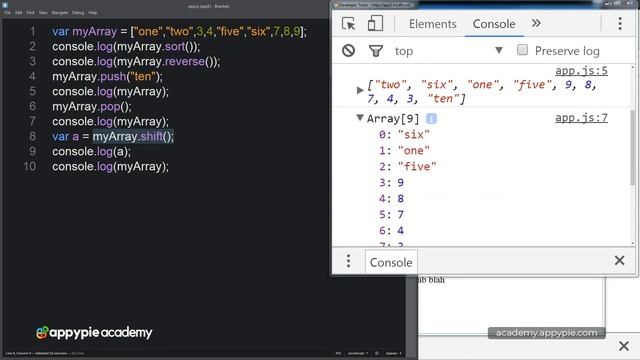
Task: Click the cursor position info in the status bar
Action: [36, 353]
